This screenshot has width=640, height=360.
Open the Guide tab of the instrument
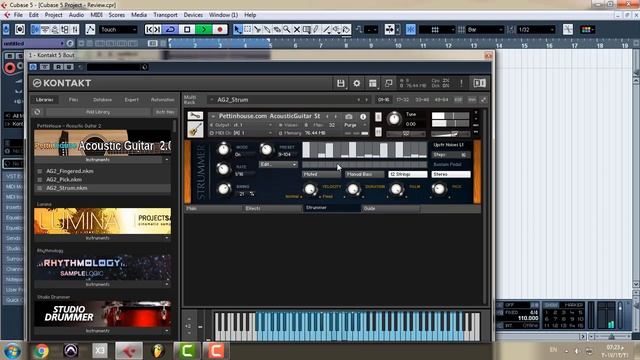390,209
